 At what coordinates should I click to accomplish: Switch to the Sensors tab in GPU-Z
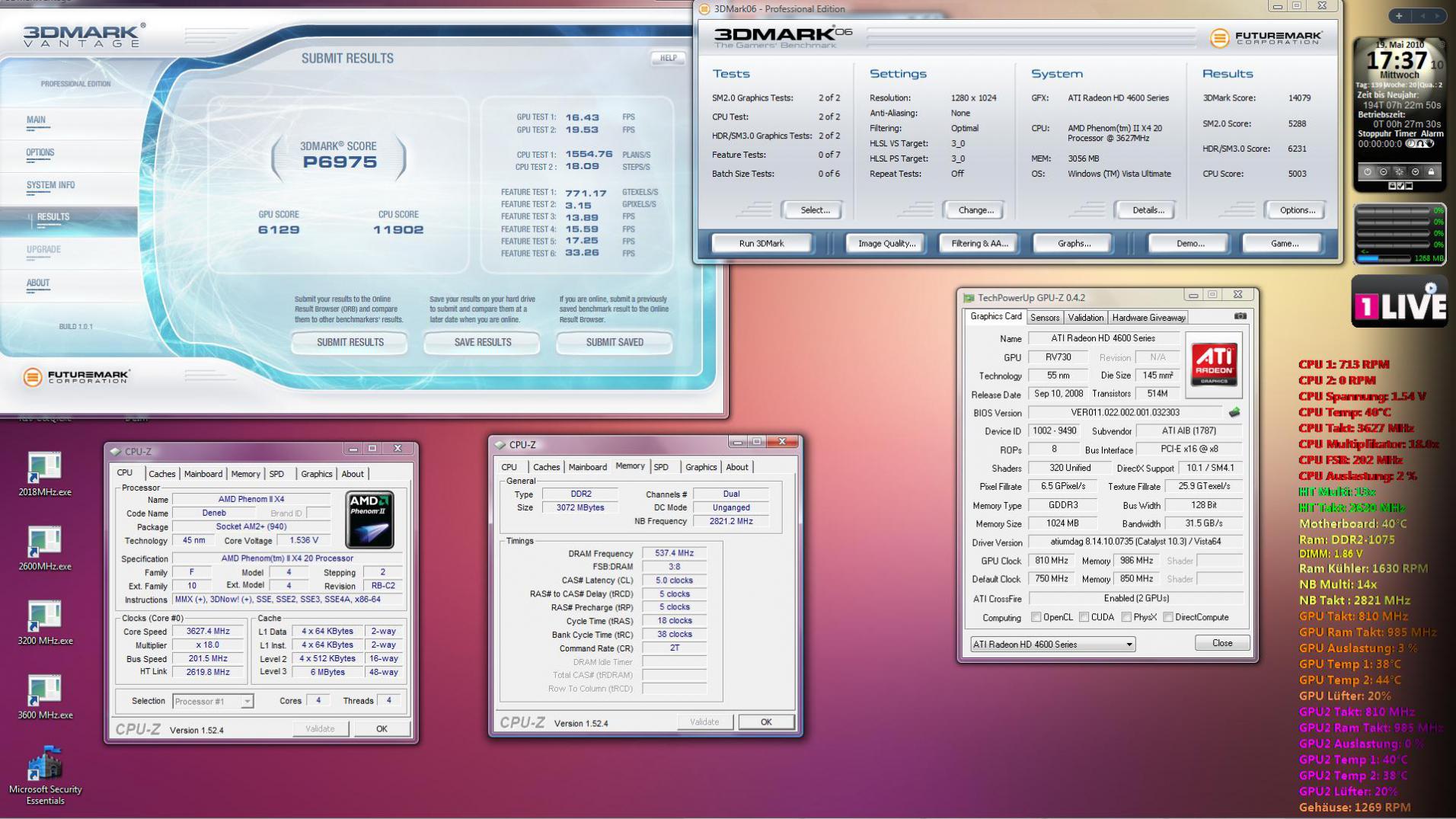[x=1045, y=318]
